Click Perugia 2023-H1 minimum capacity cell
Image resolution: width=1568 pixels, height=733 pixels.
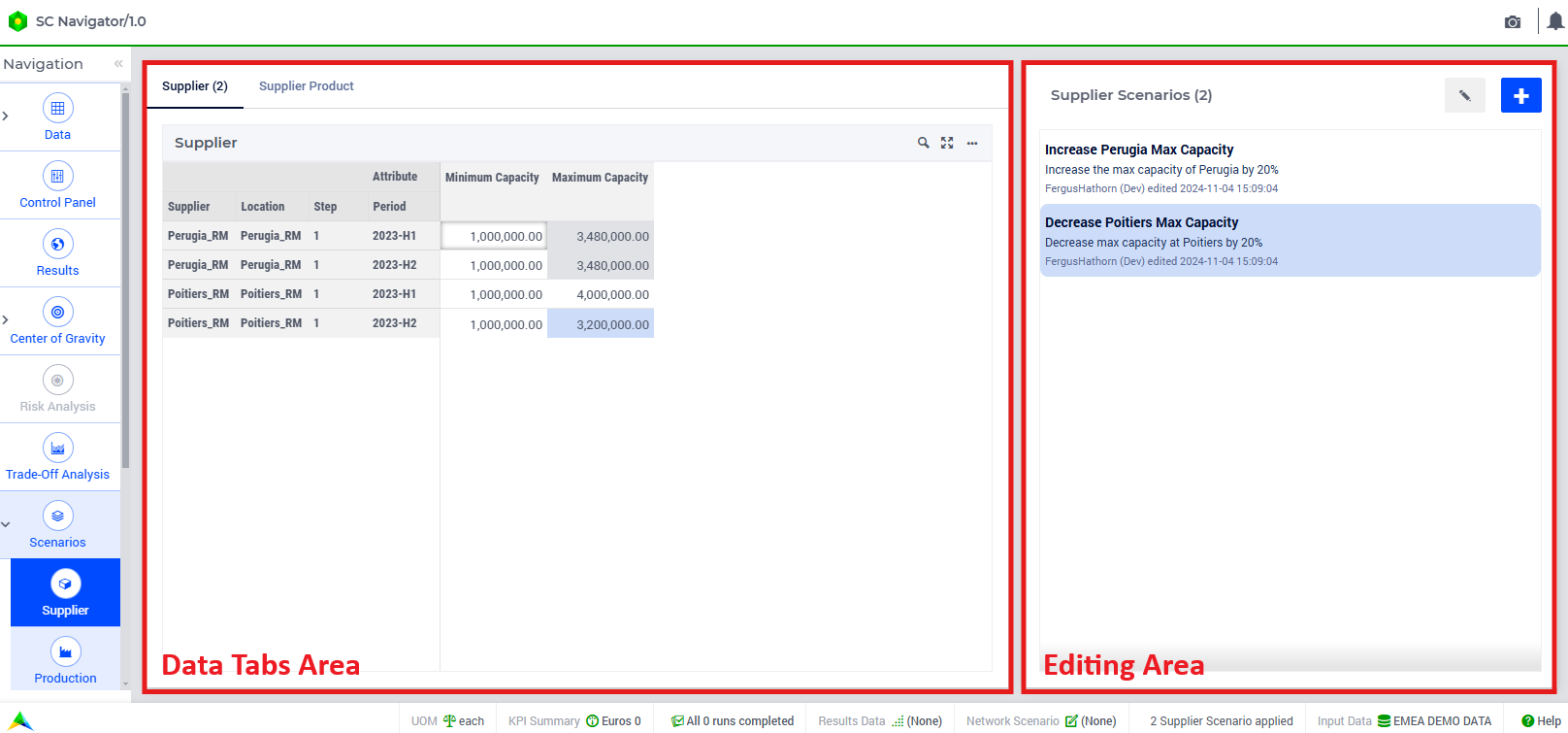point(493,236)
